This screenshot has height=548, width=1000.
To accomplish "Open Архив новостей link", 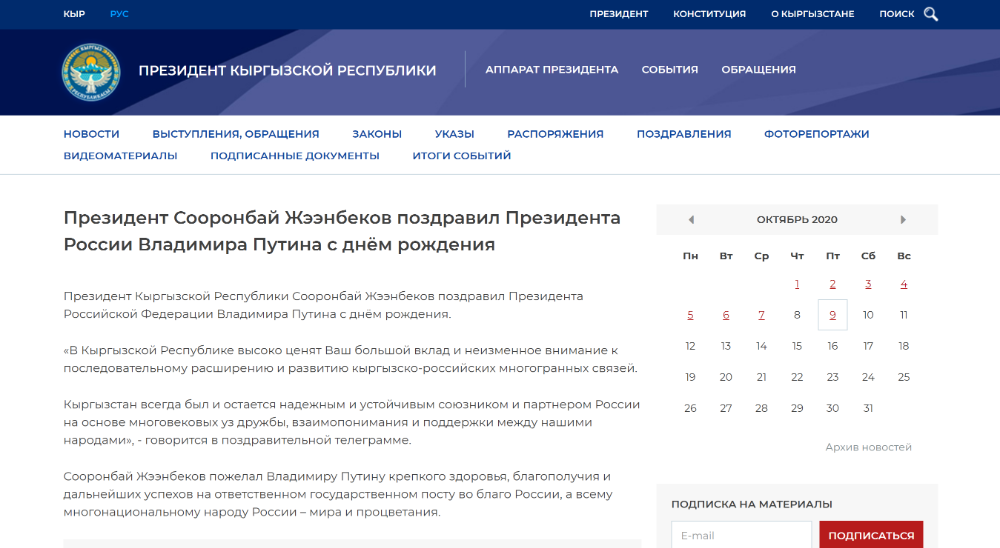I will click(x=868, y=447).
